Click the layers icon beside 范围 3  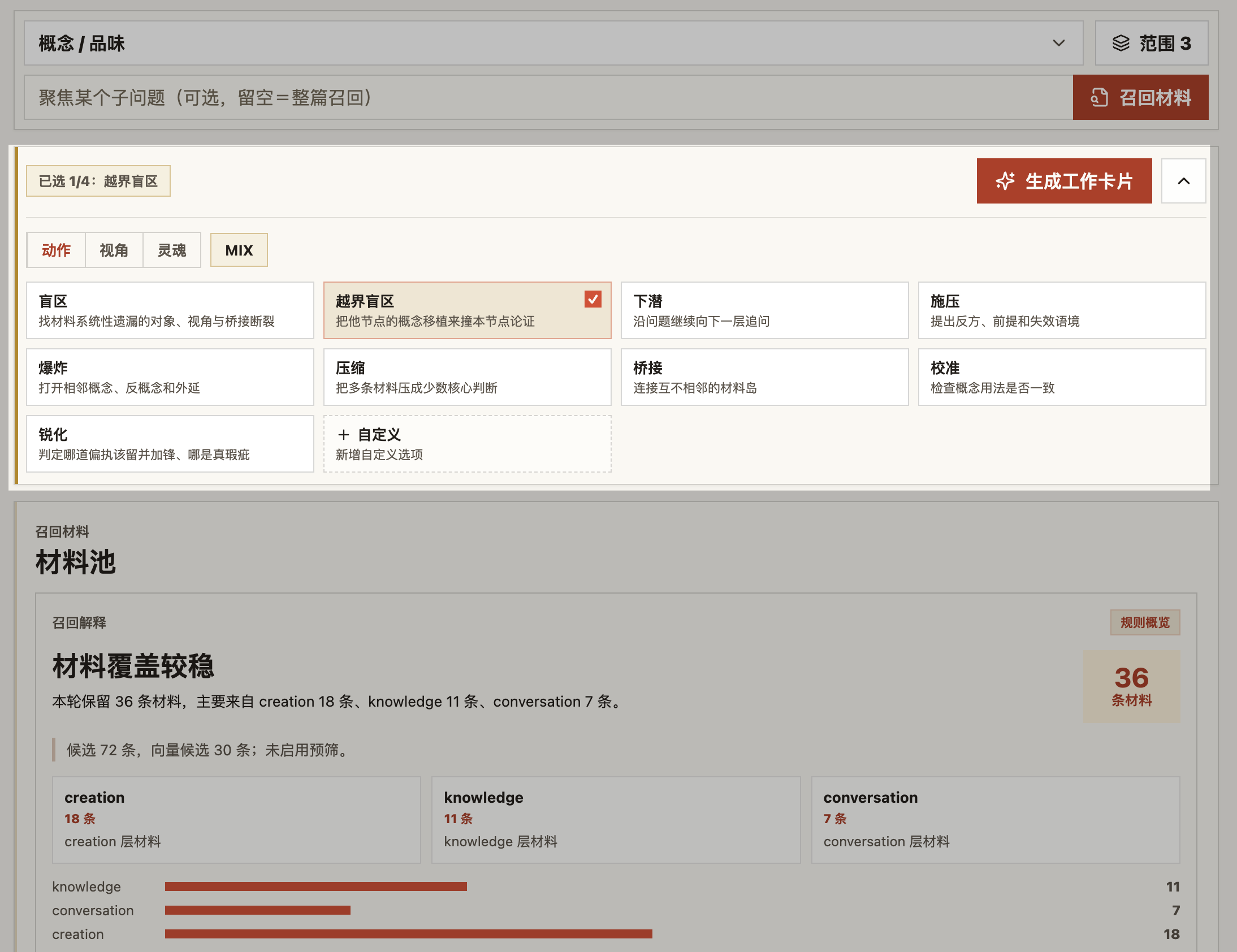pyautogui.click(x=1121, y=43)
